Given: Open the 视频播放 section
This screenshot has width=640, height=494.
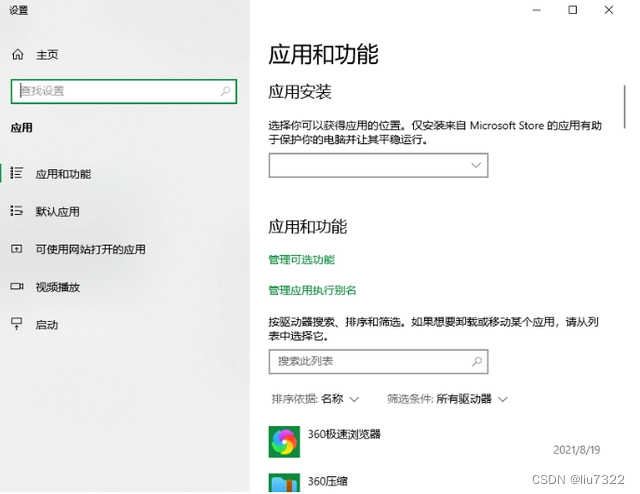Looking at the screenshot, I should pos(57,287).
